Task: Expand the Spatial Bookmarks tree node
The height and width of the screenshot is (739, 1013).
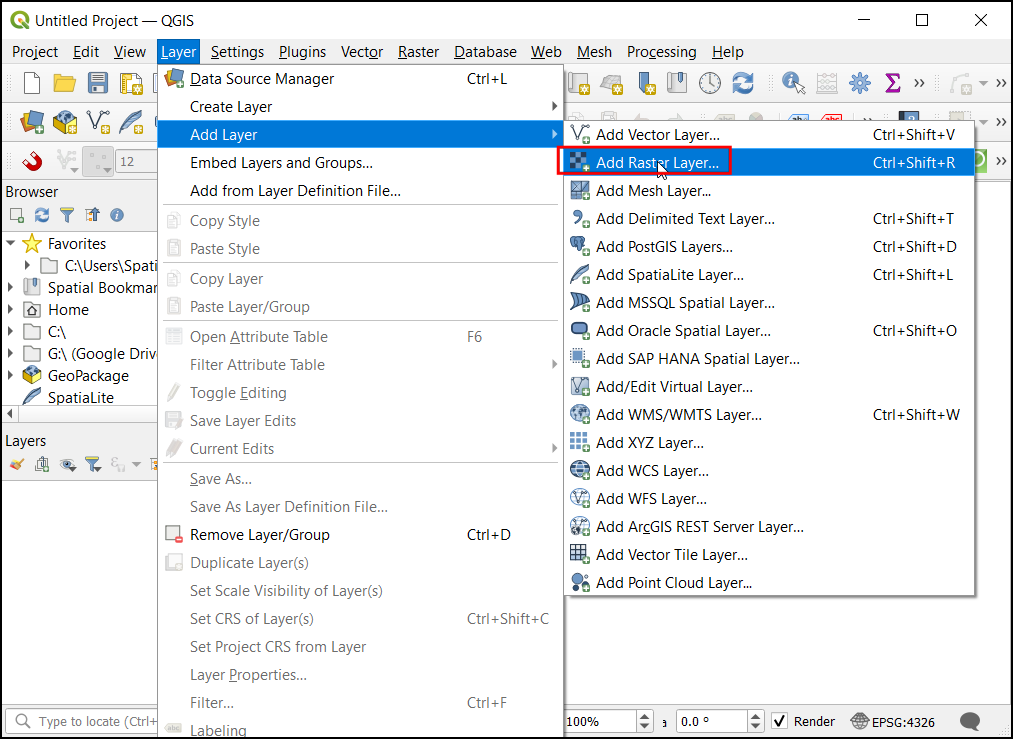Action: coord(11,288)
